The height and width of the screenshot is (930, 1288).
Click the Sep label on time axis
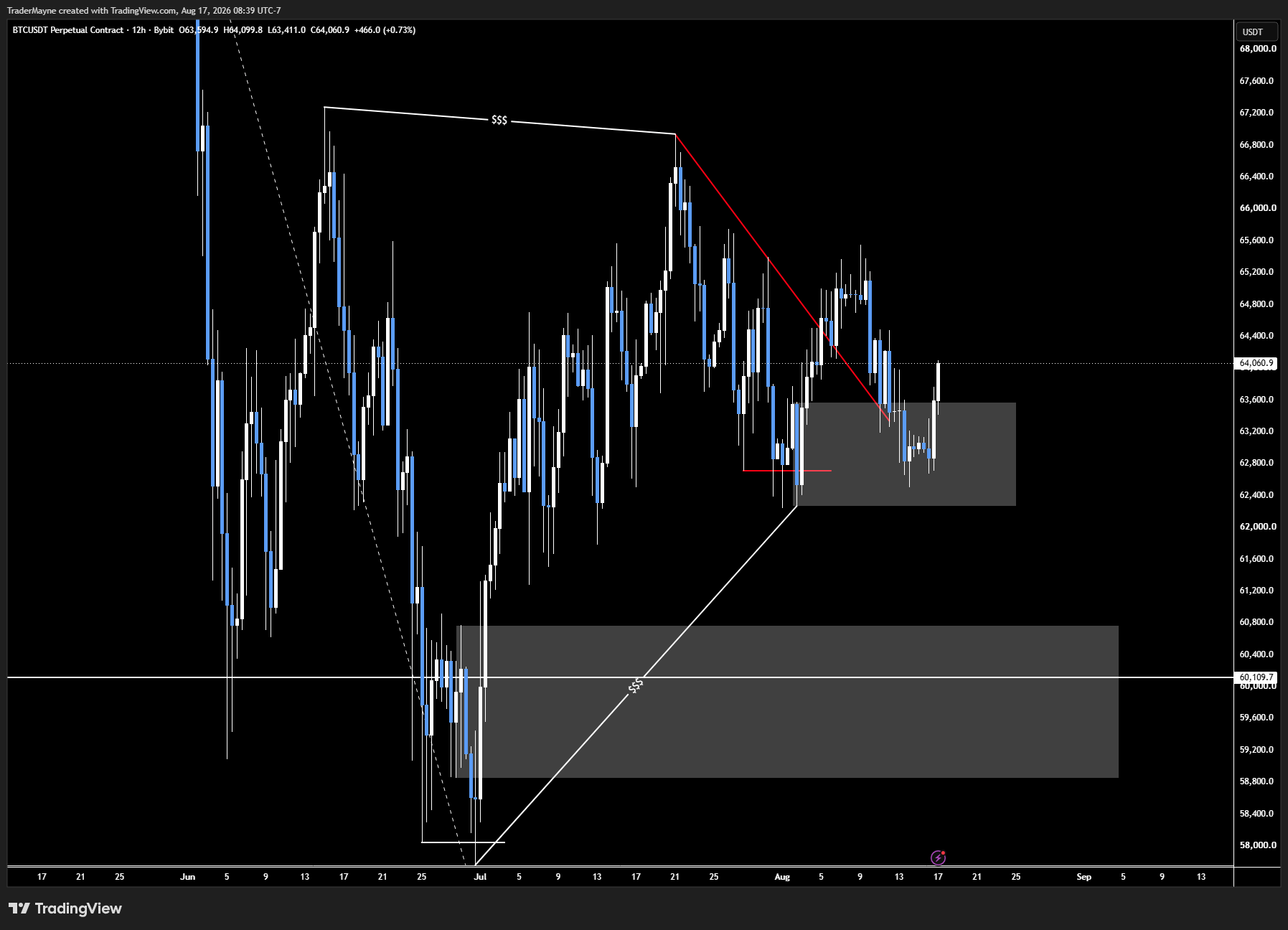click(1083, 877)
